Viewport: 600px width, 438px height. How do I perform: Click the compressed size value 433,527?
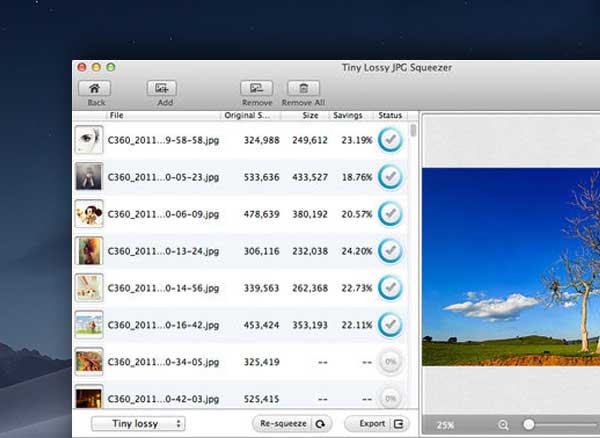[x=310, y=177]
